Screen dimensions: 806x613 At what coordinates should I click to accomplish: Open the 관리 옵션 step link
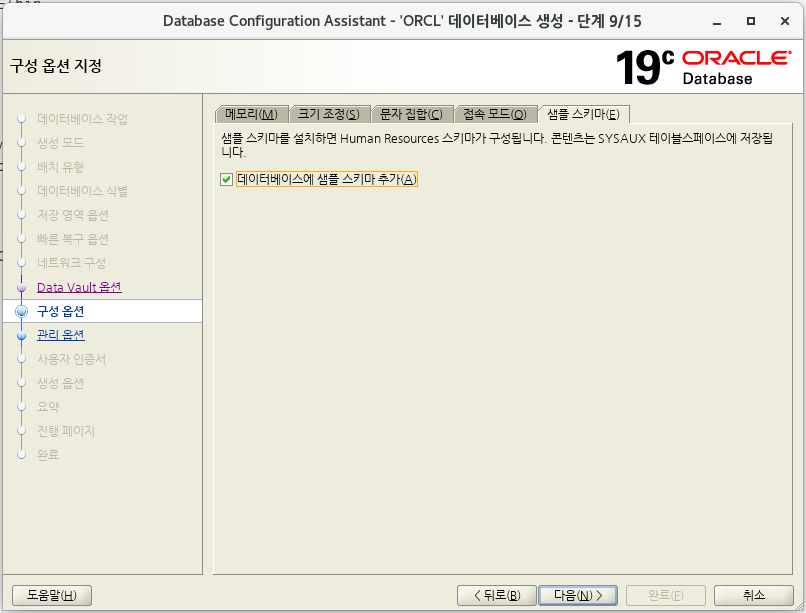pos(61,335)
